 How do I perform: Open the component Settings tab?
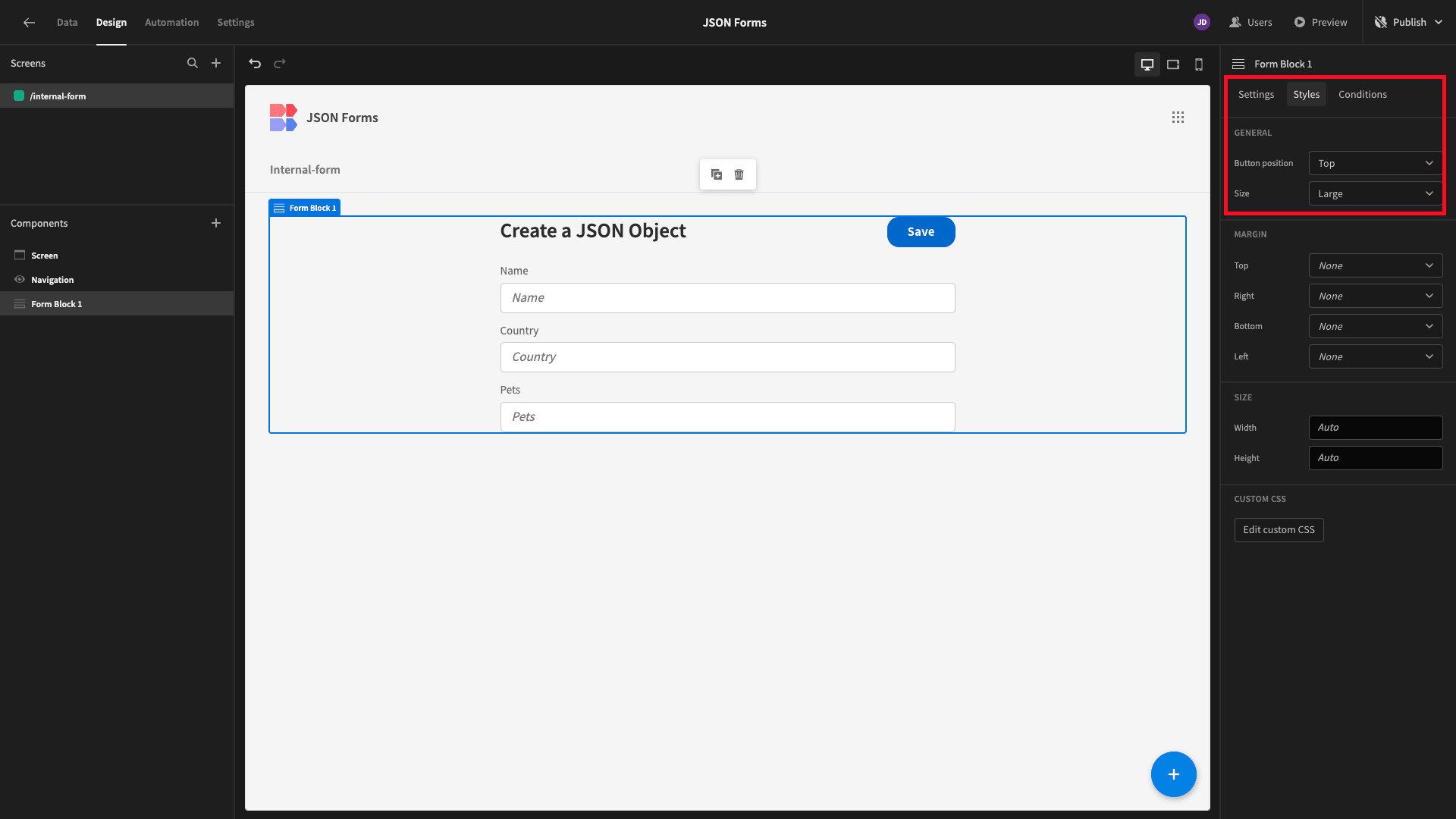pyautogui.click(x=1256, y=95)
